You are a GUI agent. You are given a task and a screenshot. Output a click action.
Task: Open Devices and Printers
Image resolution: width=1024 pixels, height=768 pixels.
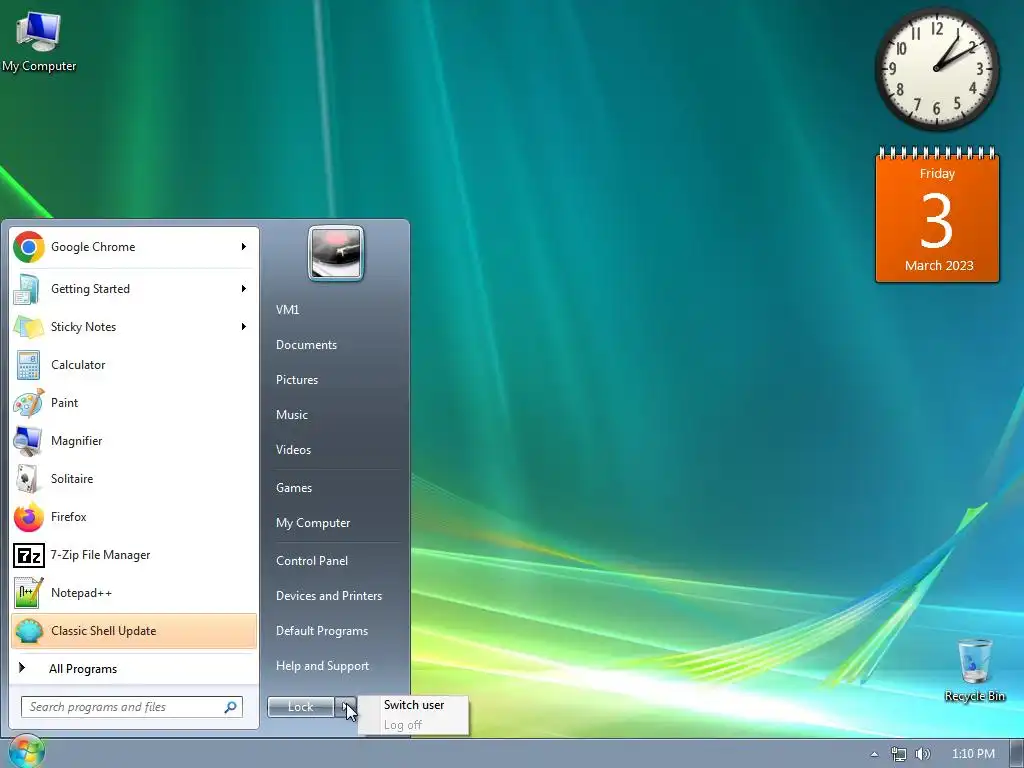coord(328,596)
